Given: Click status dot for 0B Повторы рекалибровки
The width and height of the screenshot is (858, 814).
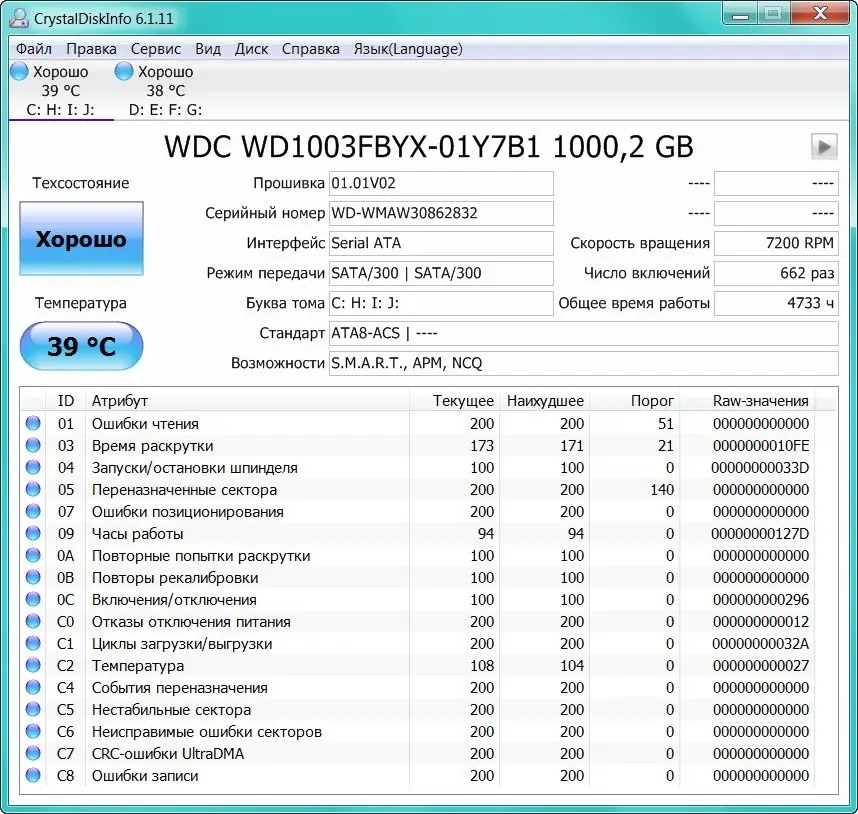Looking at the screenshot, I should click(33, 577).
